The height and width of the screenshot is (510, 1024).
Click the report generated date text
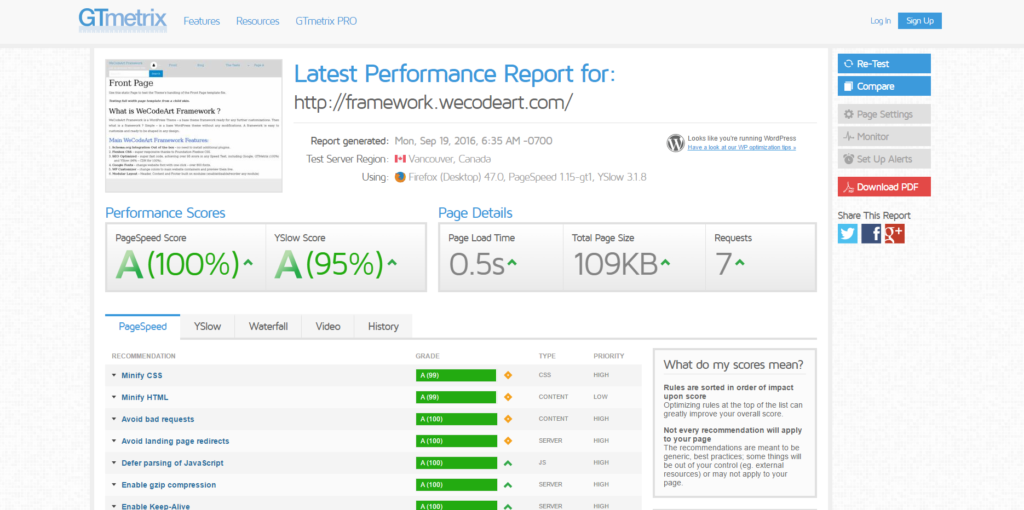(x=474, y=141)
